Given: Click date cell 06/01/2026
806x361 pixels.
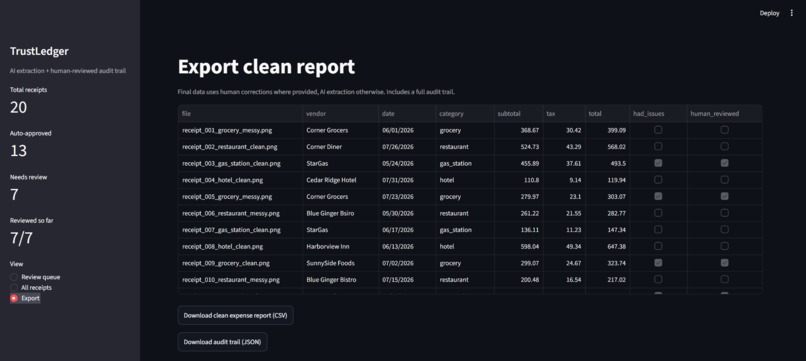Looking at the screenshot, I should pyautogui.click(x=406, y=130).
